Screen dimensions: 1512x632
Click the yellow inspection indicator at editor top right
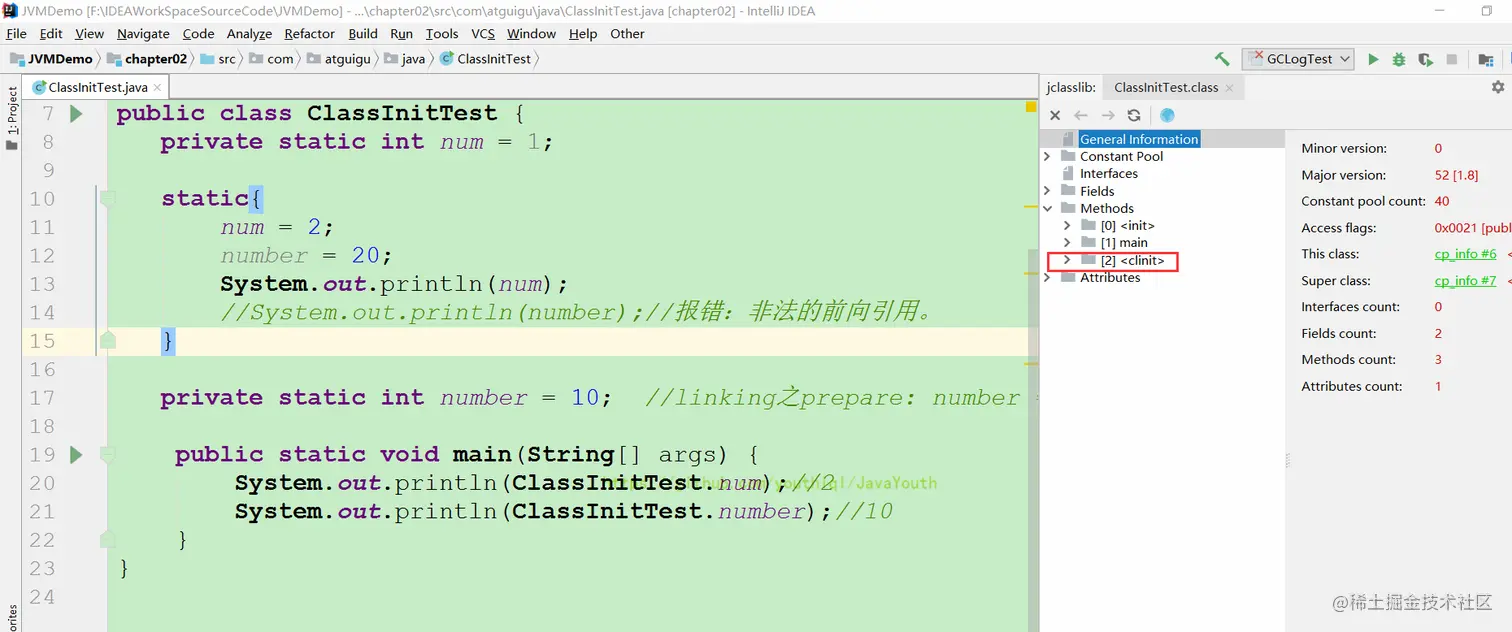pyautogui.click(x=1031, y=106)
